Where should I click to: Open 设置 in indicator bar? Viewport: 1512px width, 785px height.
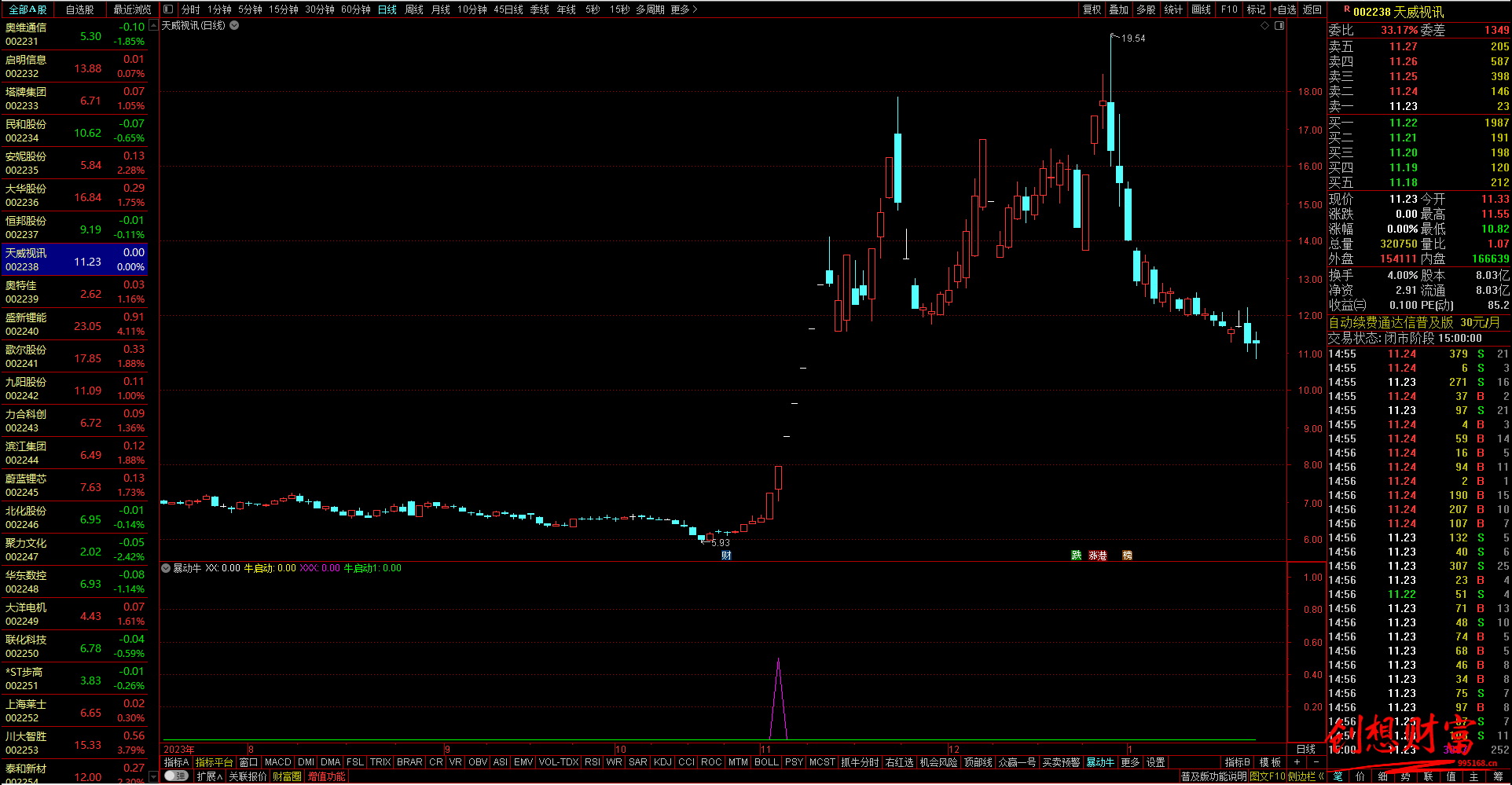click(x=1155, y=762)
